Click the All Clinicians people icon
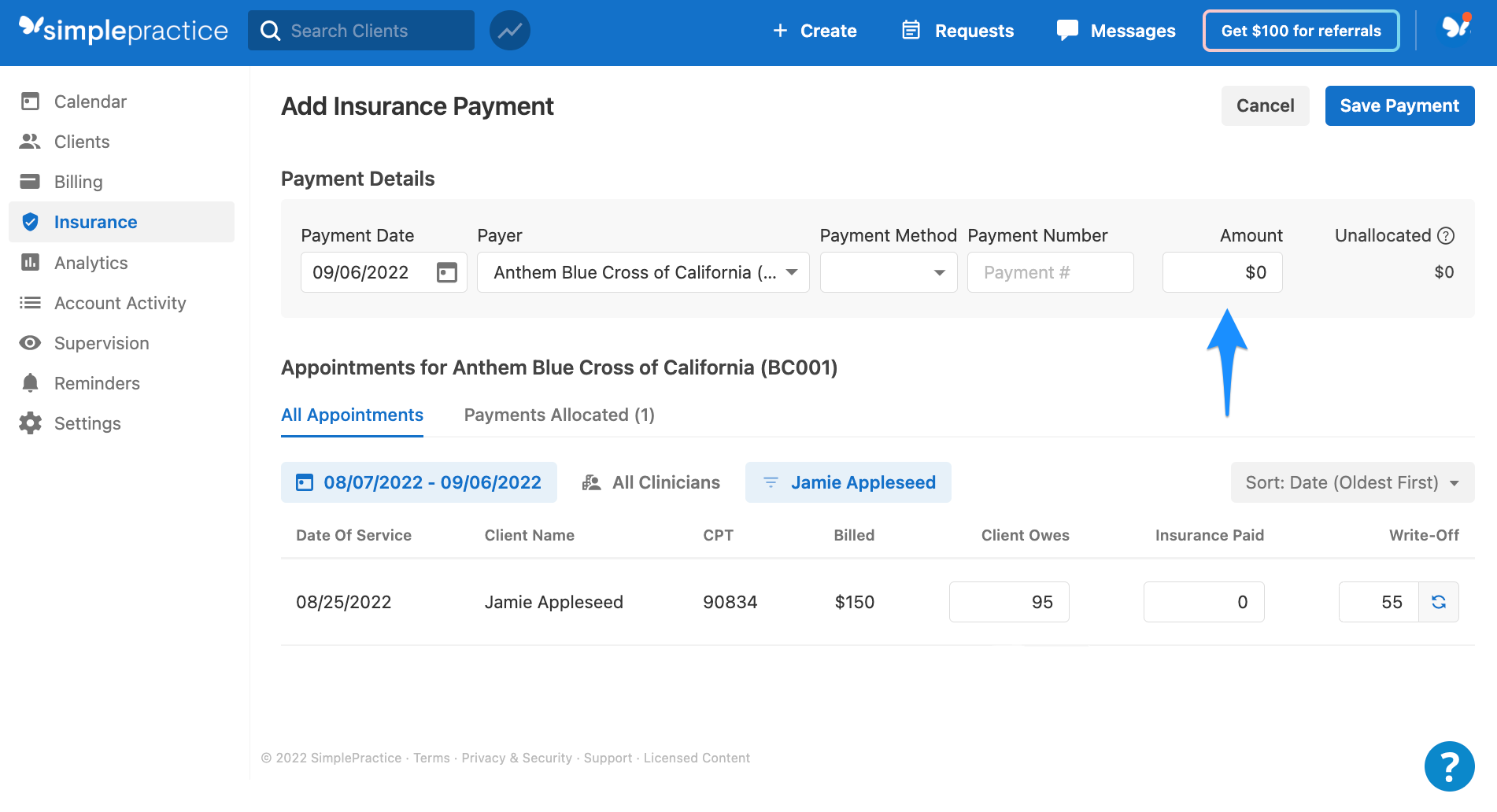This screenshot has height=812, width=1497. (x=592, y=482)
